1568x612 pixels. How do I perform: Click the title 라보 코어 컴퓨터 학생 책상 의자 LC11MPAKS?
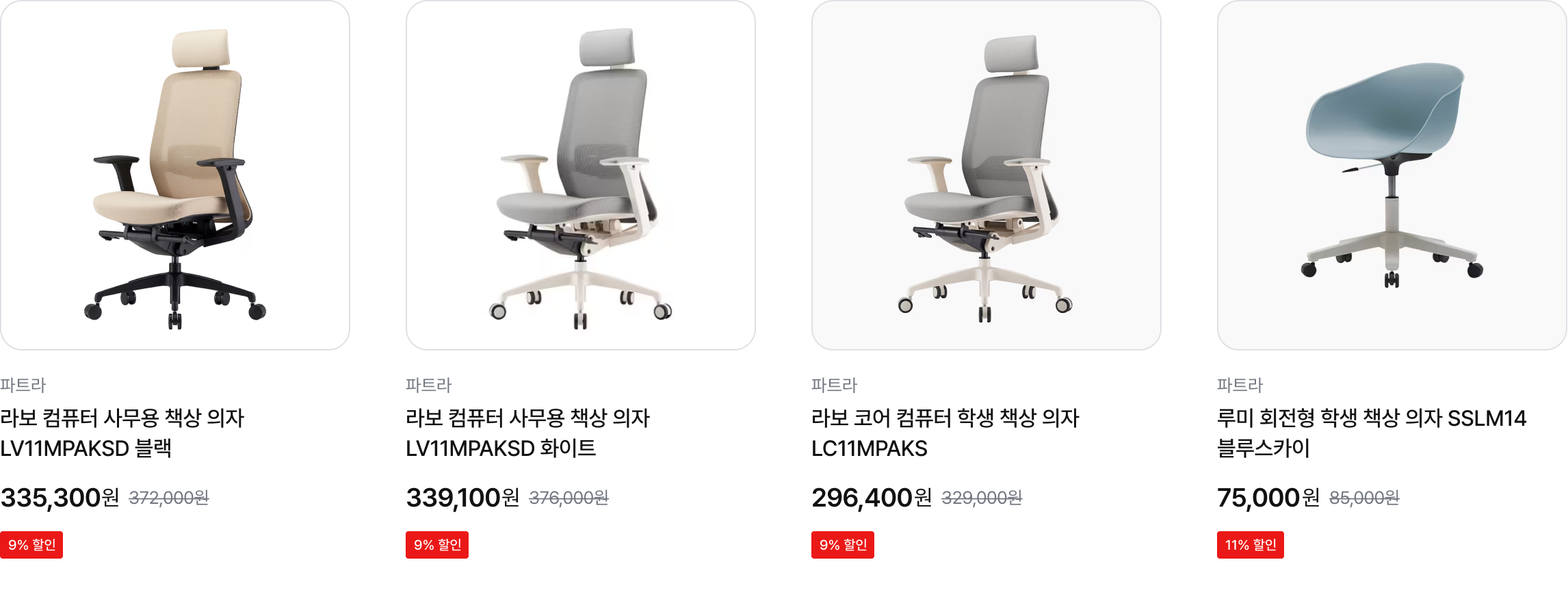[945, 433]
